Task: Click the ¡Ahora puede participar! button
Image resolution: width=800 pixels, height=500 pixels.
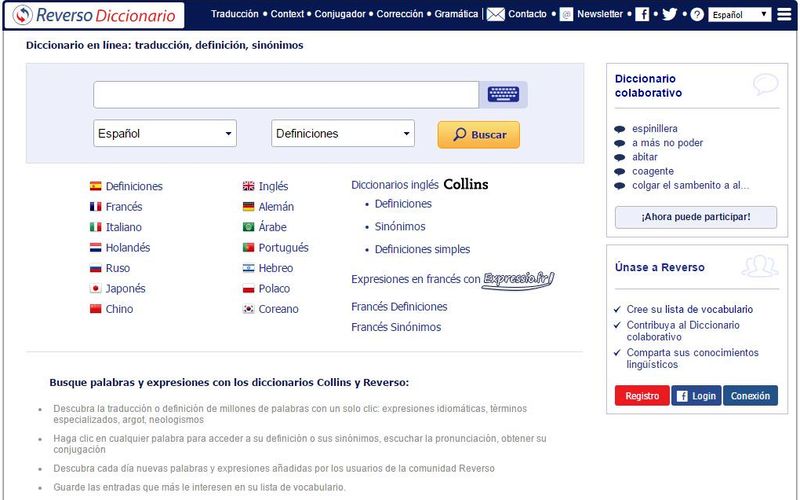Action: pyautogui.click(x=695, y=217)
